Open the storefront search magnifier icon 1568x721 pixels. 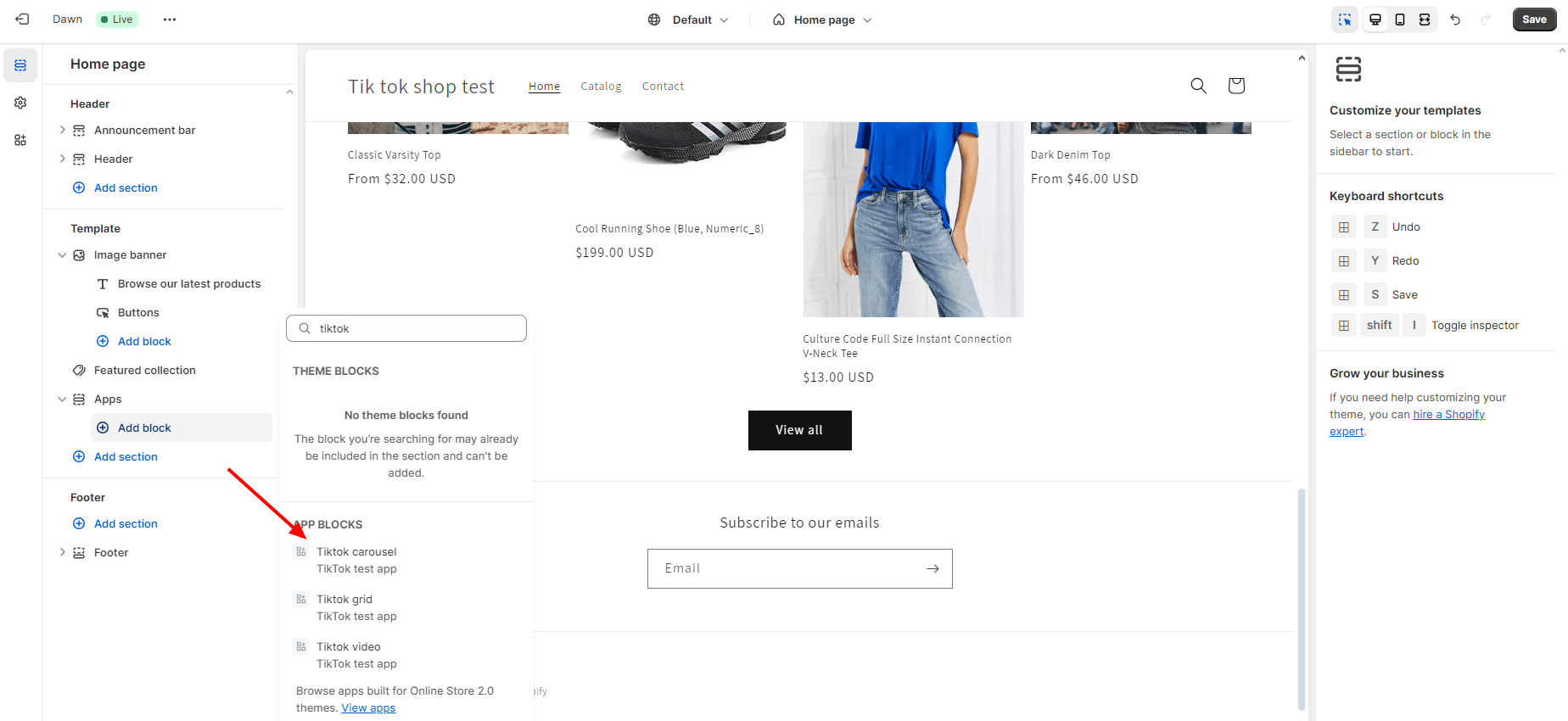[1198, 86]
